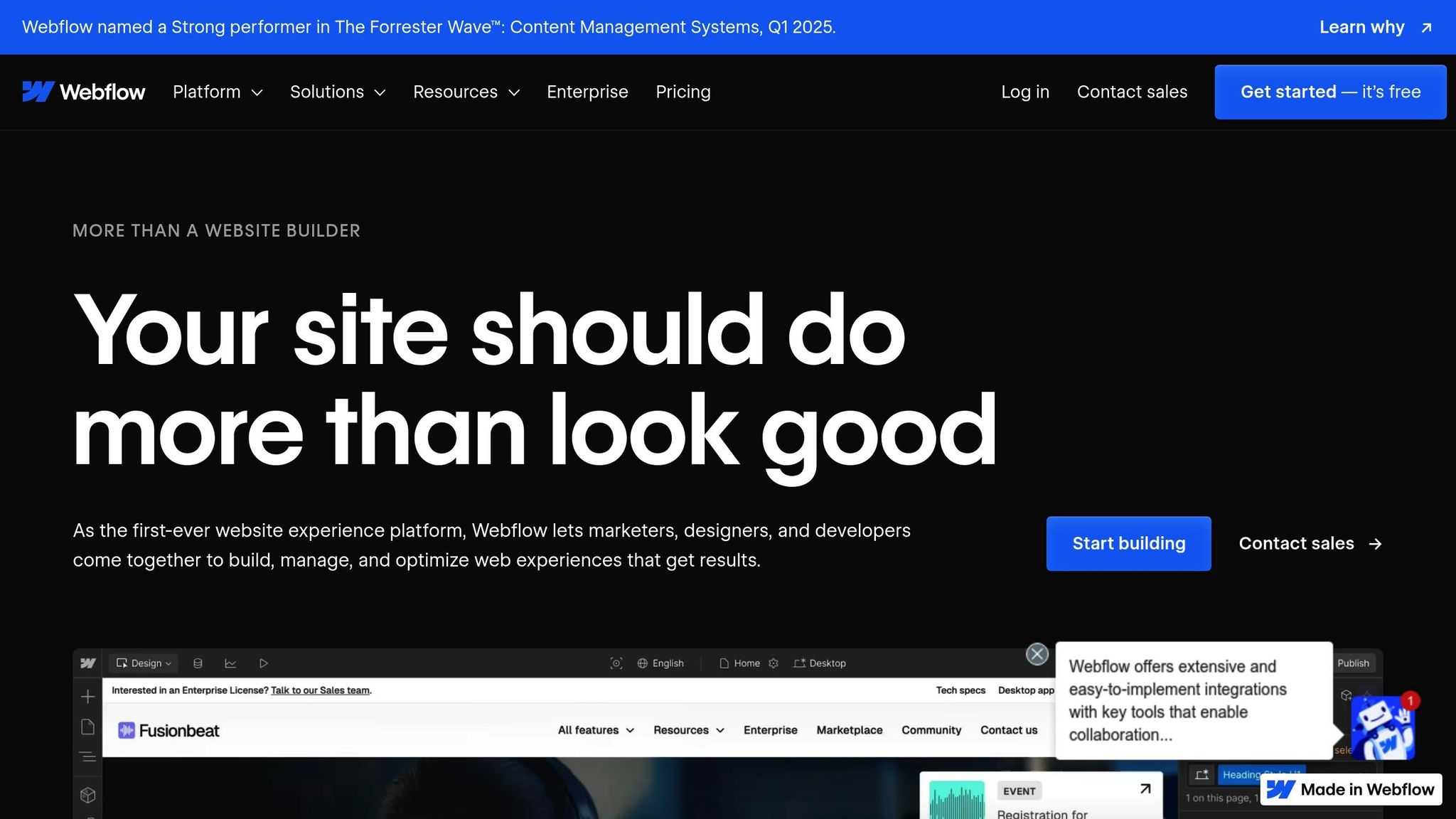This screenshot has width=1456, height=819.
Task: Click Contact sales in the top navbar
Action: pyautogui.click(x=1132, y=92)
